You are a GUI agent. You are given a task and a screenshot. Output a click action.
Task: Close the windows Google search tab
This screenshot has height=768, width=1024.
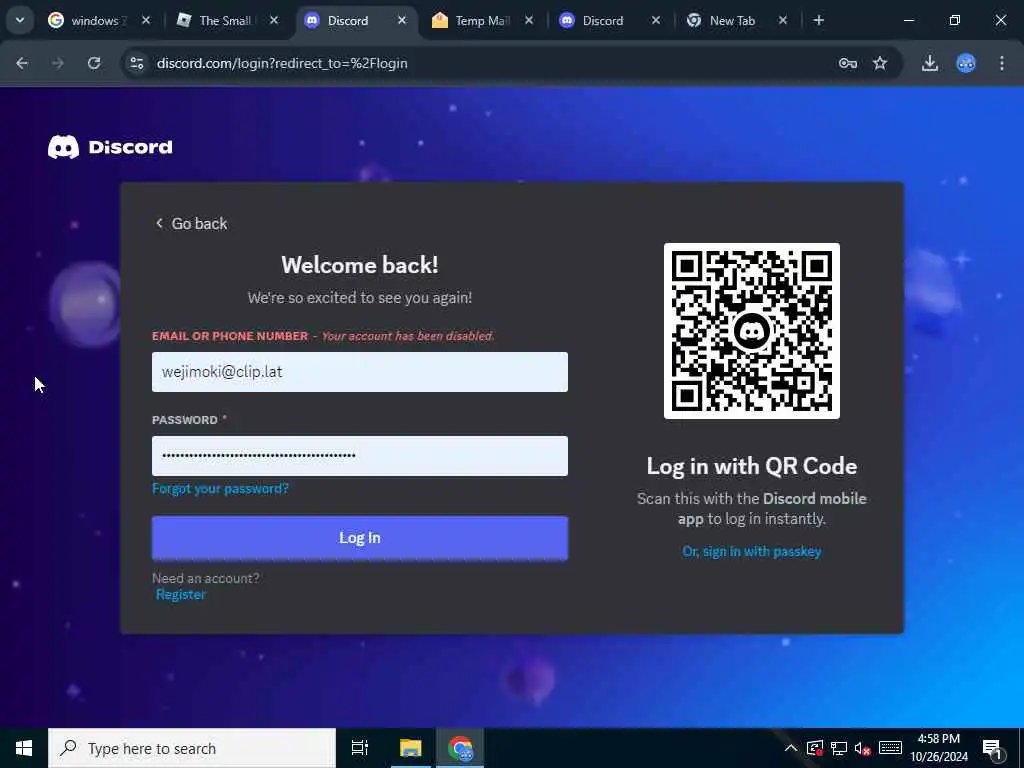146,20
